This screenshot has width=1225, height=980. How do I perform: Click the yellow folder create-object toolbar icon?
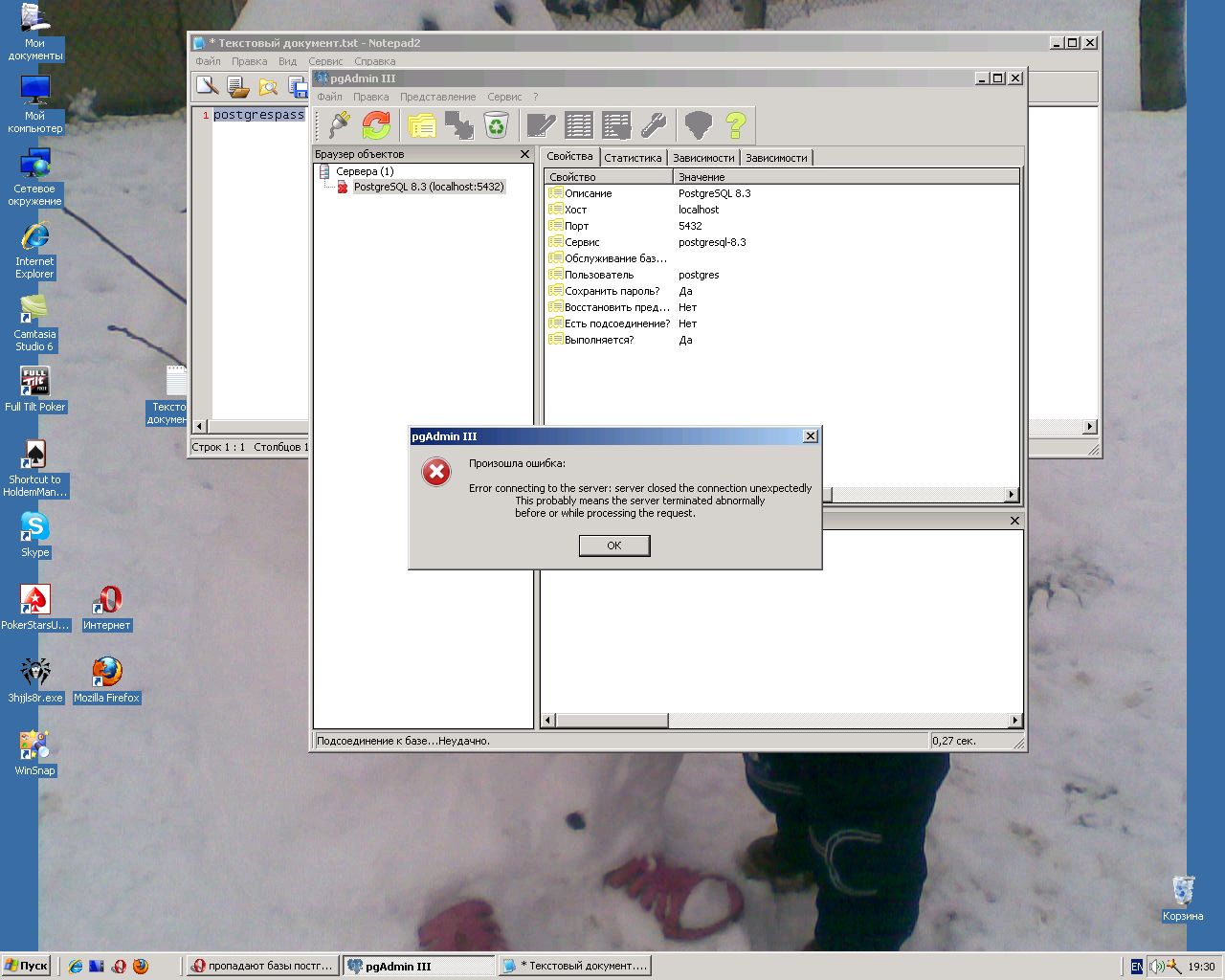pyautogui.click(x=421, y=125)
